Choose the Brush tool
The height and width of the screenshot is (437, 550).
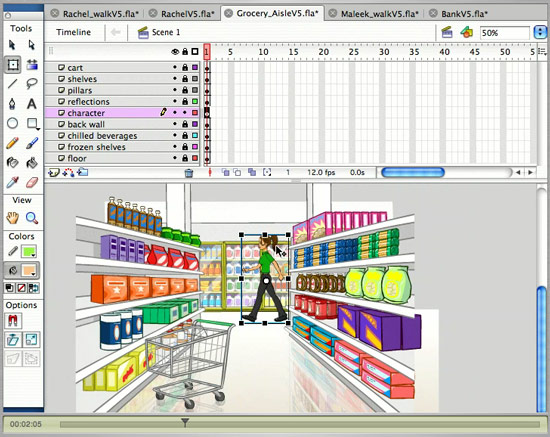[x=32, y=143]
